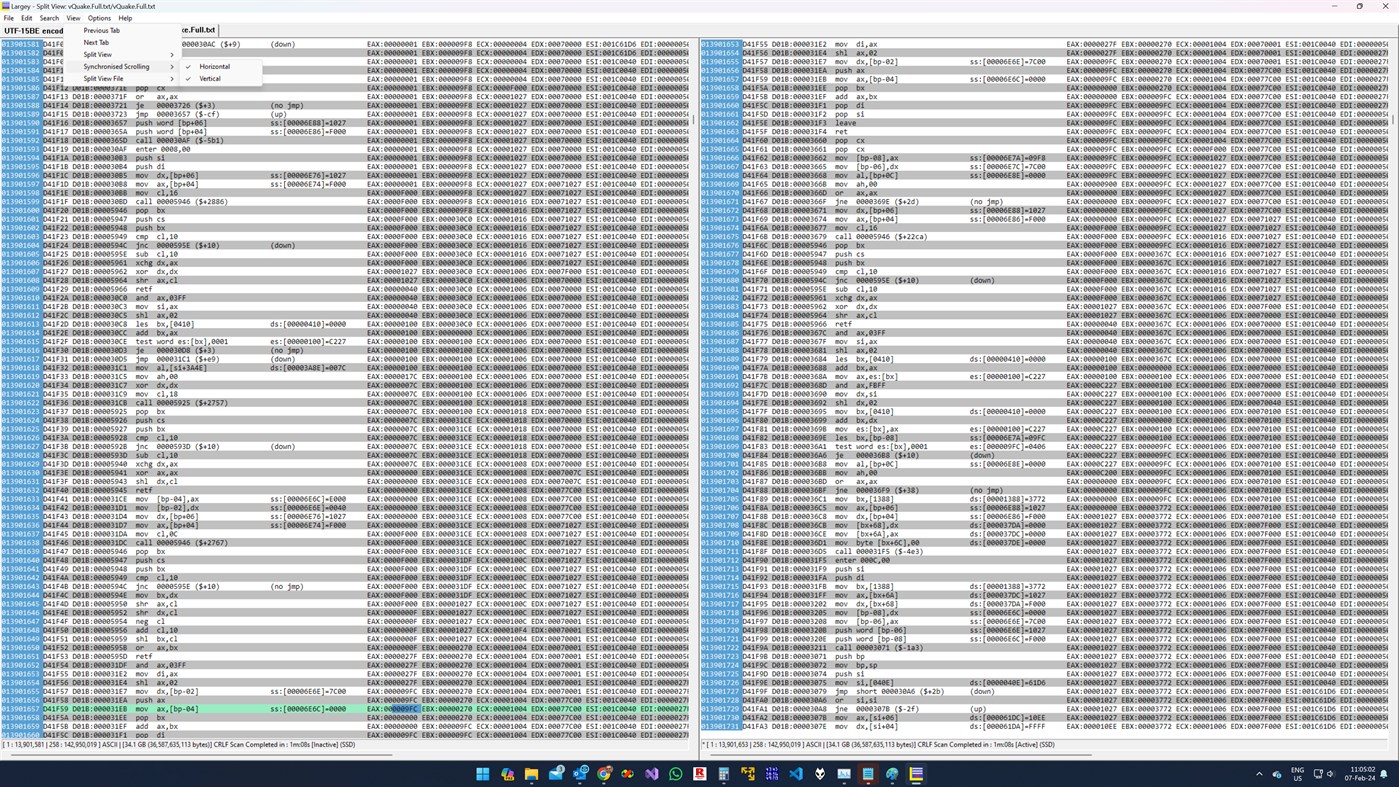Screen dimensions: 1399x787
Task: Open the Options menu
Action: (x=99, y=18)
